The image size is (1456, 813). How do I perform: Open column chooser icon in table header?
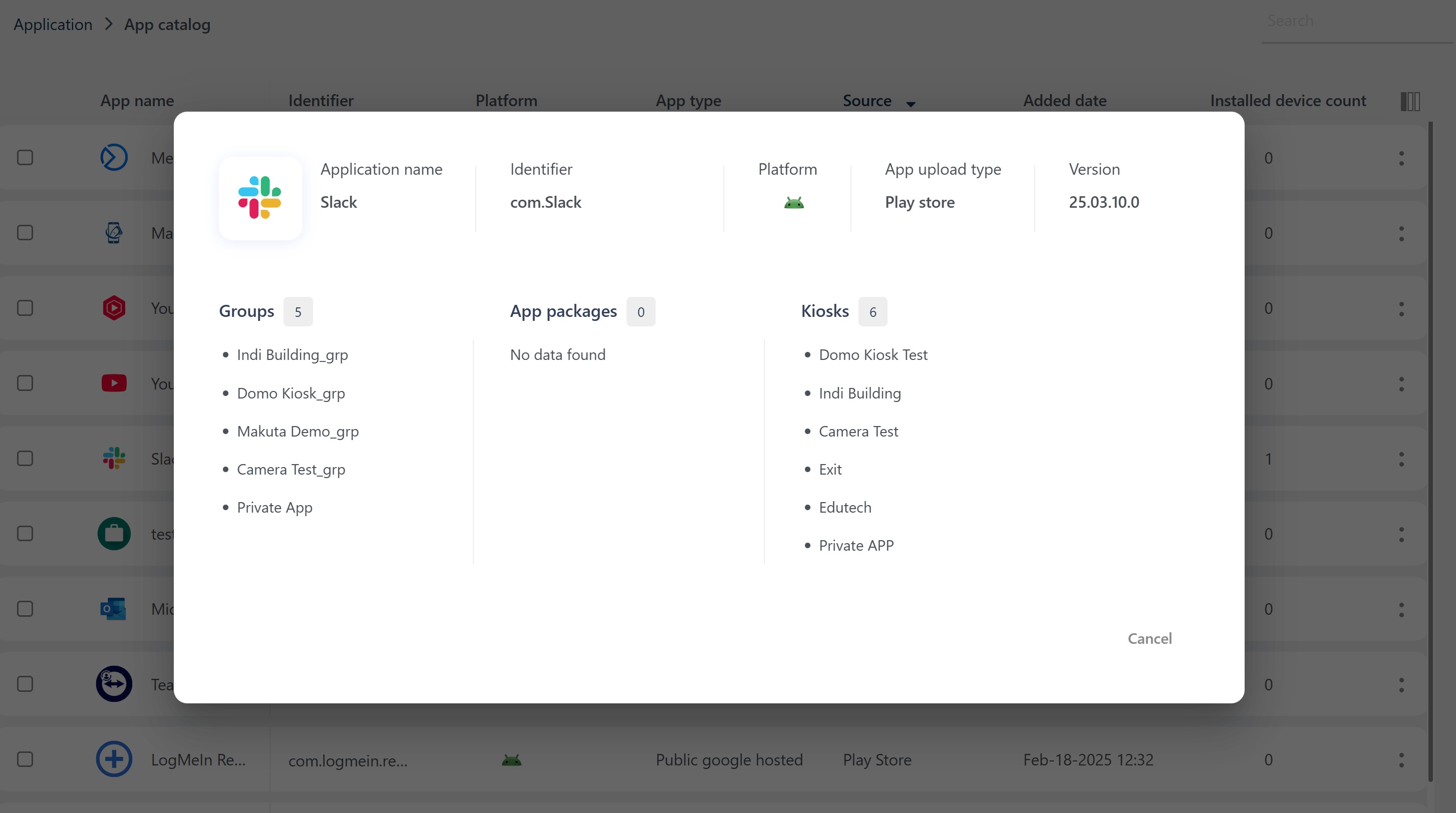click(x=1409, y=102)
